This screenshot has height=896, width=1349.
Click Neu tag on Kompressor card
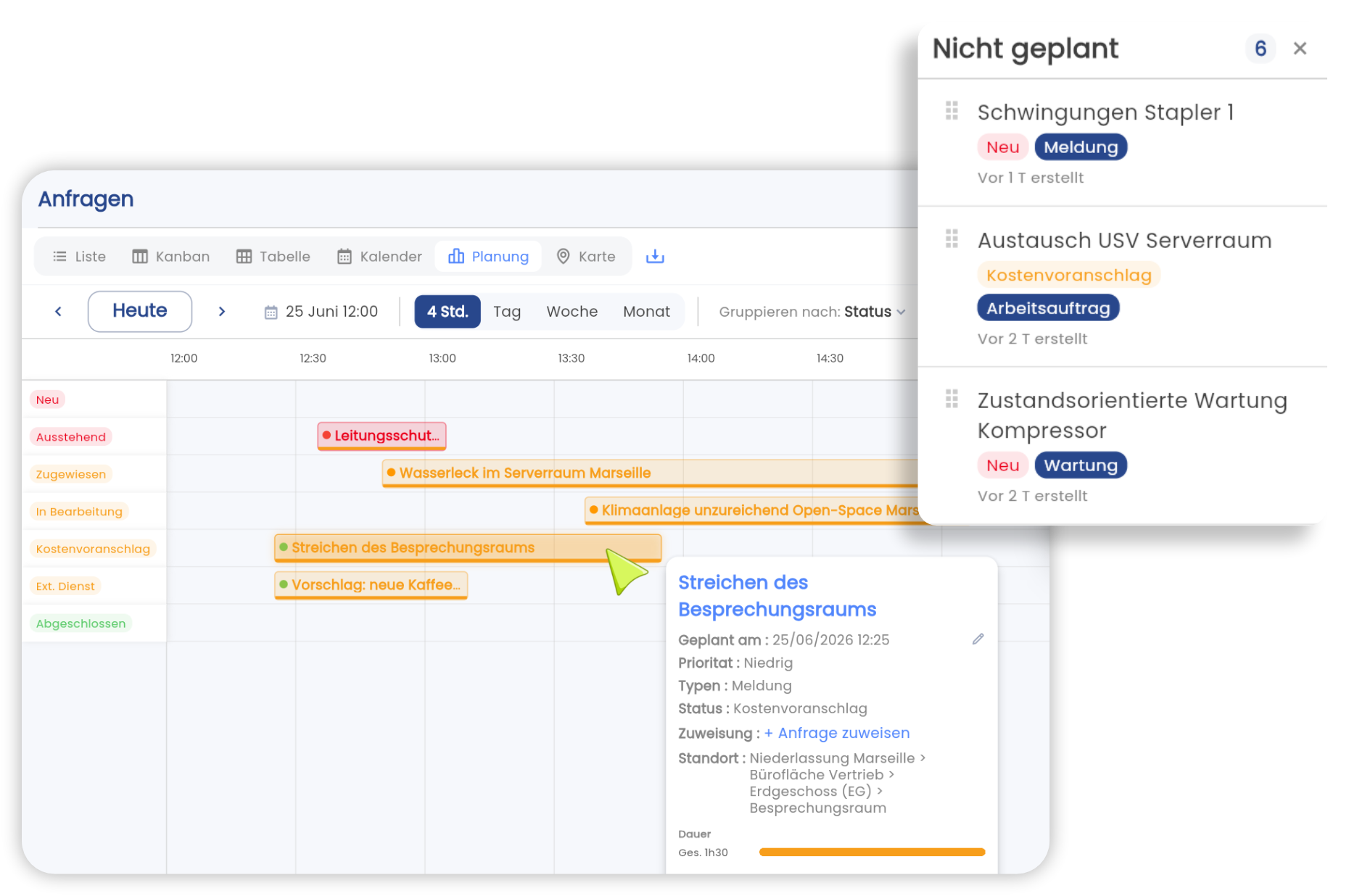click(x=1002, y=465)
